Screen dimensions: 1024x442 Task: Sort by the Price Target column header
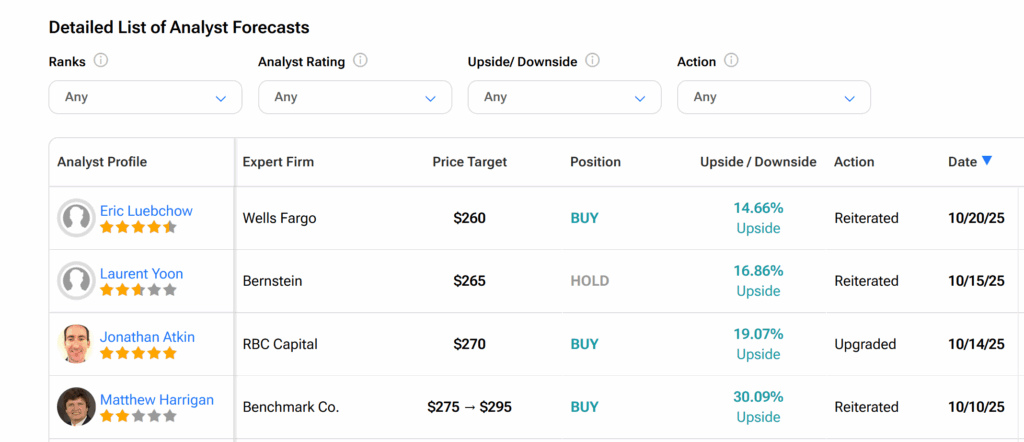[469, 162]
